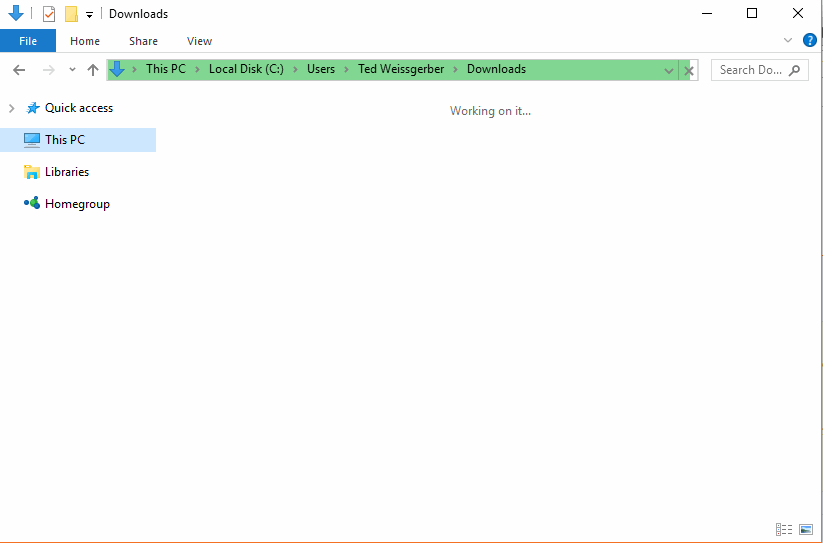Select Ted Weissgerber in the address path

click(x=401, y=69)
